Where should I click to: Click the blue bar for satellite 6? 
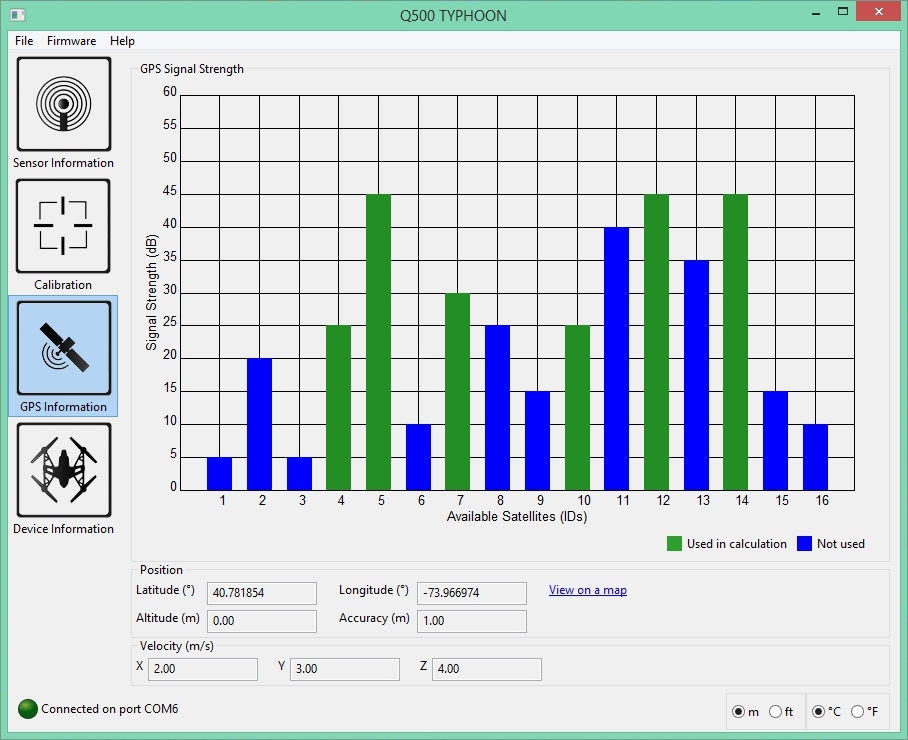(418, 457)
